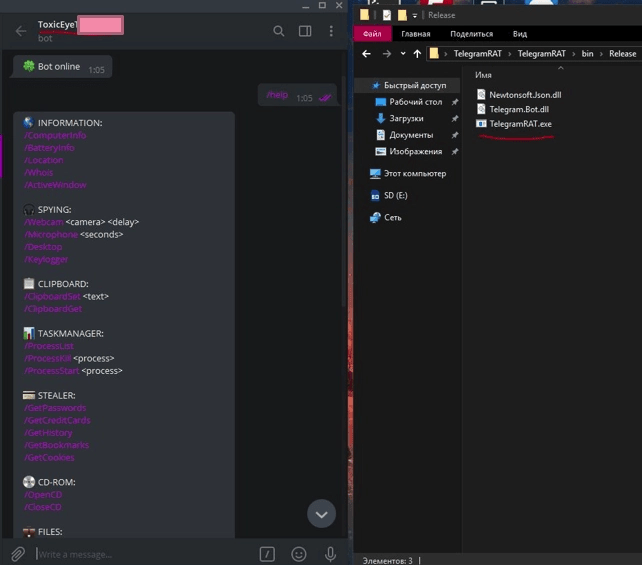Click the /ProcessStart command link
The image size is (642, 565).
pos(52,371)
